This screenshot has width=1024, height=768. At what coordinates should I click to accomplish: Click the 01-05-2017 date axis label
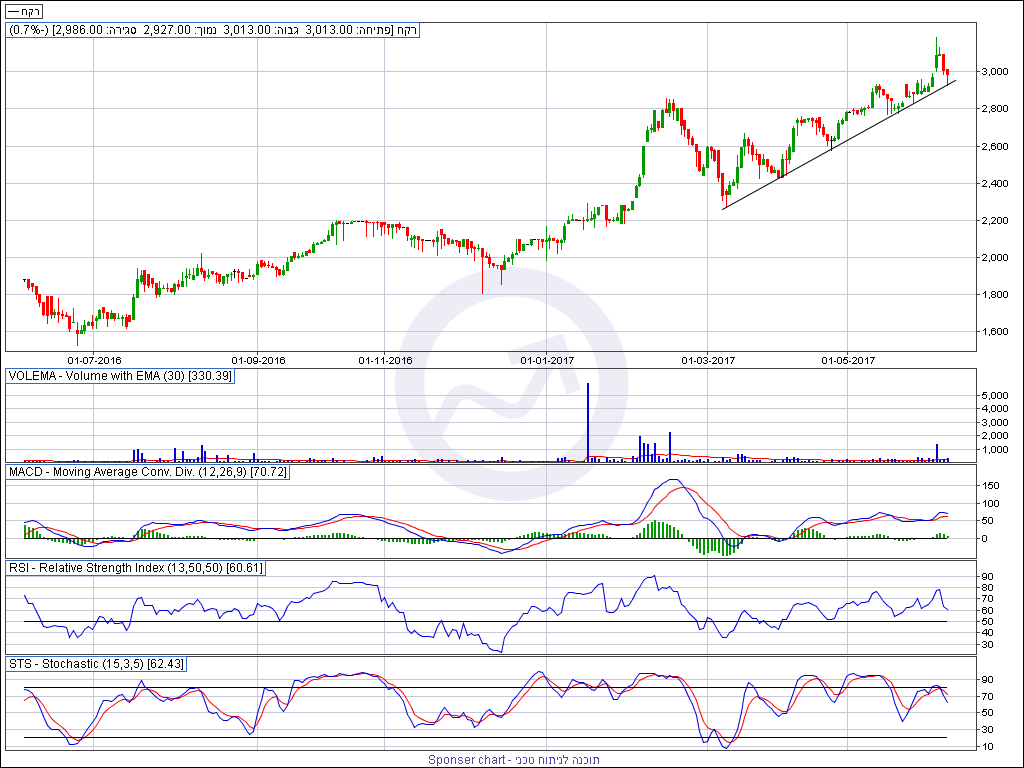848,359
